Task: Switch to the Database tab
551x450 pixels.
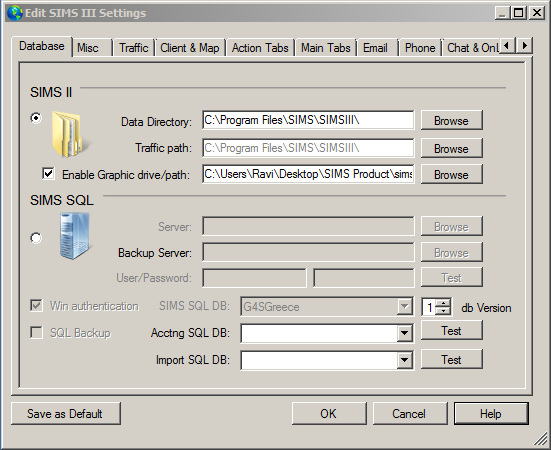Action: pyautogui.click(x=42, y=46)
